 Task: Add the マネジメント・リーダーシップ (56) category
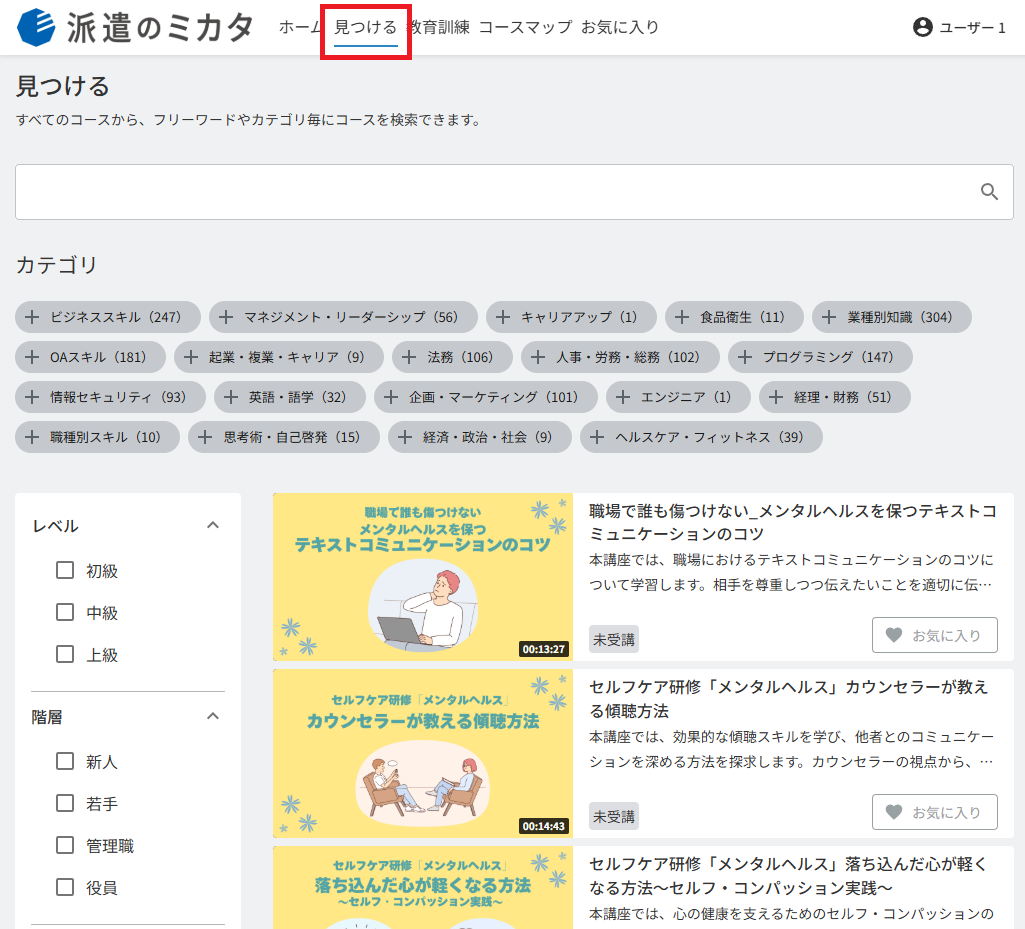point(343,317)
